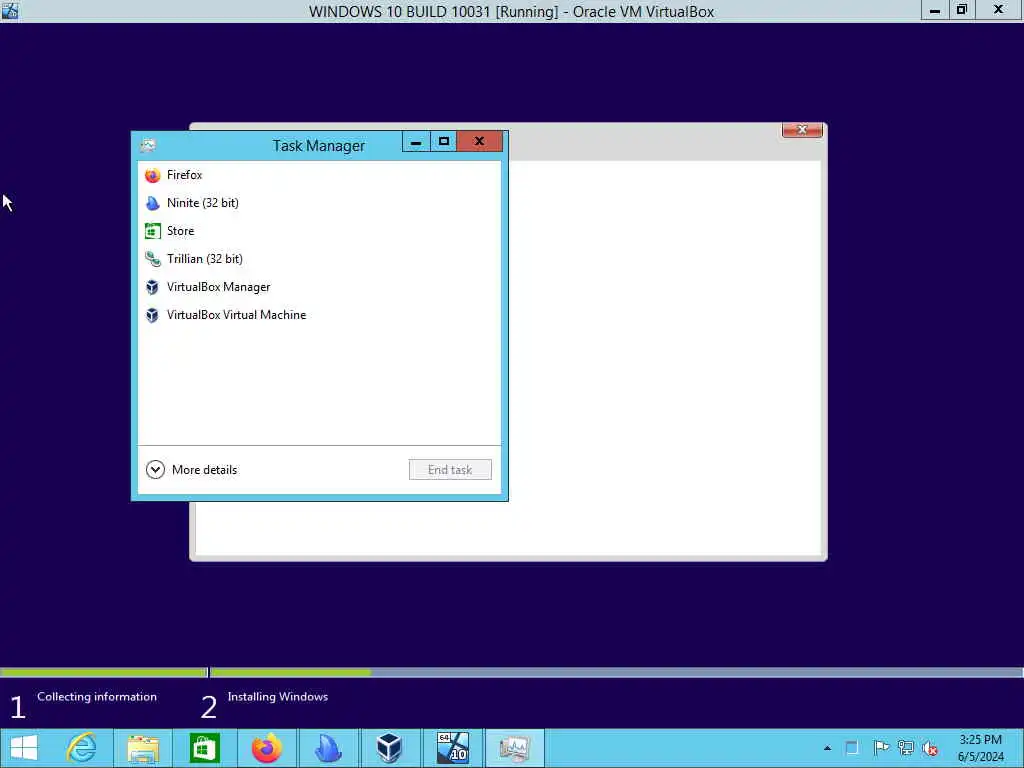Click the muted volume tray icon

coord(930,748)
